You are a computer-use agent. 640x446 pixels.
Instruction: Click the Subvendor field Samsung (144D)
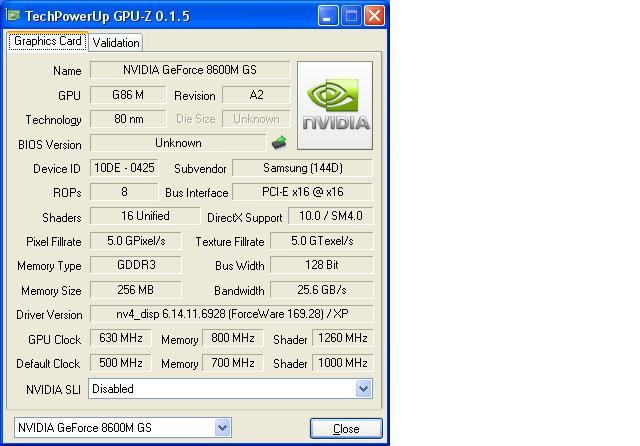click(x=302, y=168)
